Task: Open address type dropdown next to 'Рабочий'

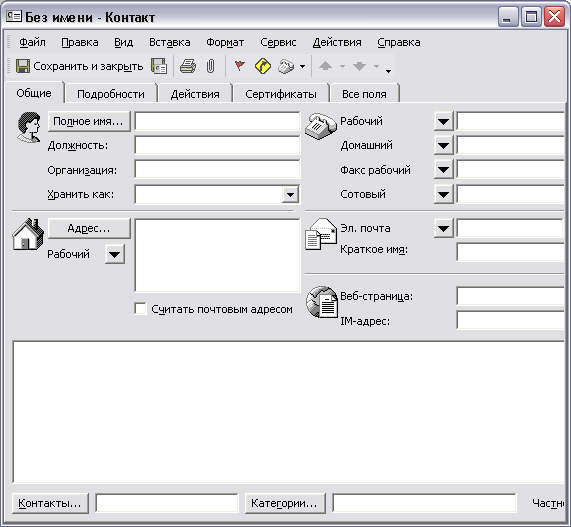Action: coord(114,254)
